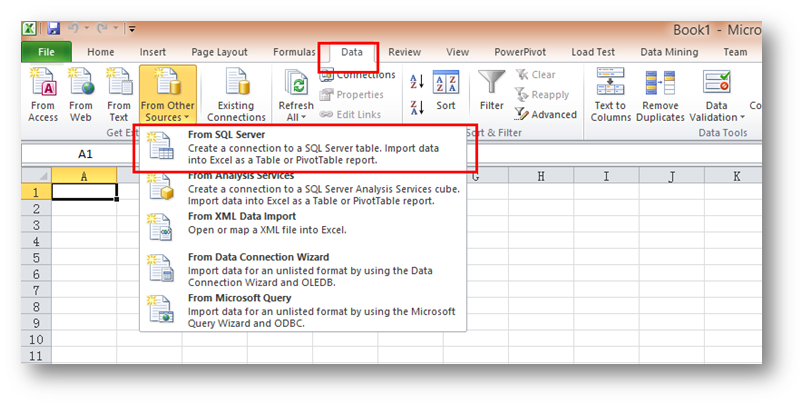The width and height of the screenshot is (804, 406).
Task: Open the Sort dialog icon
Action: 446,82
